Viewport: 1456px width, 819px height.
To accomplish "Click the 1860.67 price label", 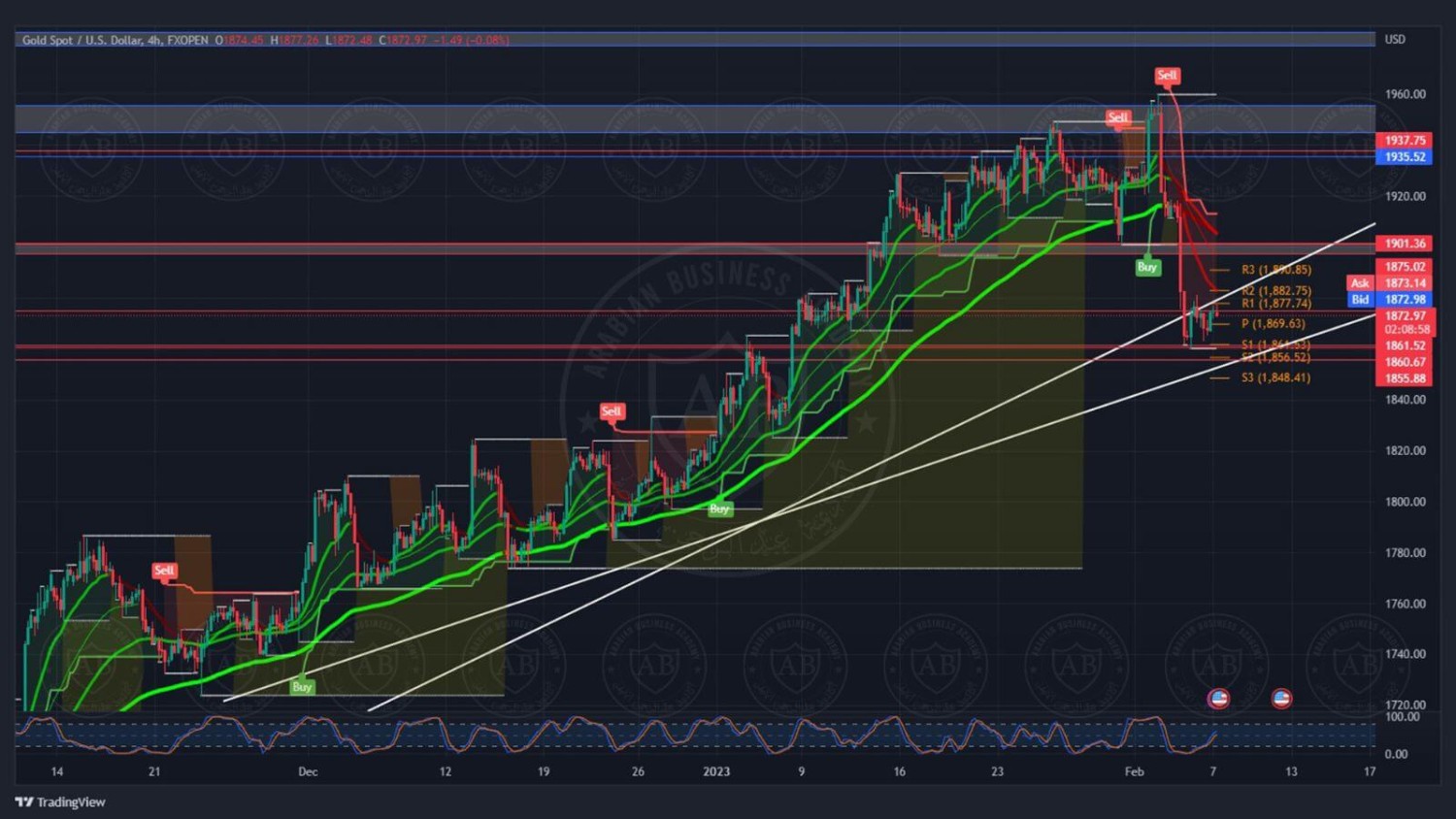I will (x=1404, y=362).
